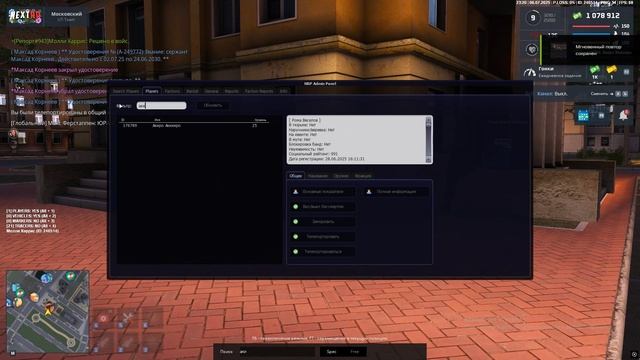Click the blue calendar icon in HUD
The width and height of the screenshot is (640, 360).
click(583, 116)
